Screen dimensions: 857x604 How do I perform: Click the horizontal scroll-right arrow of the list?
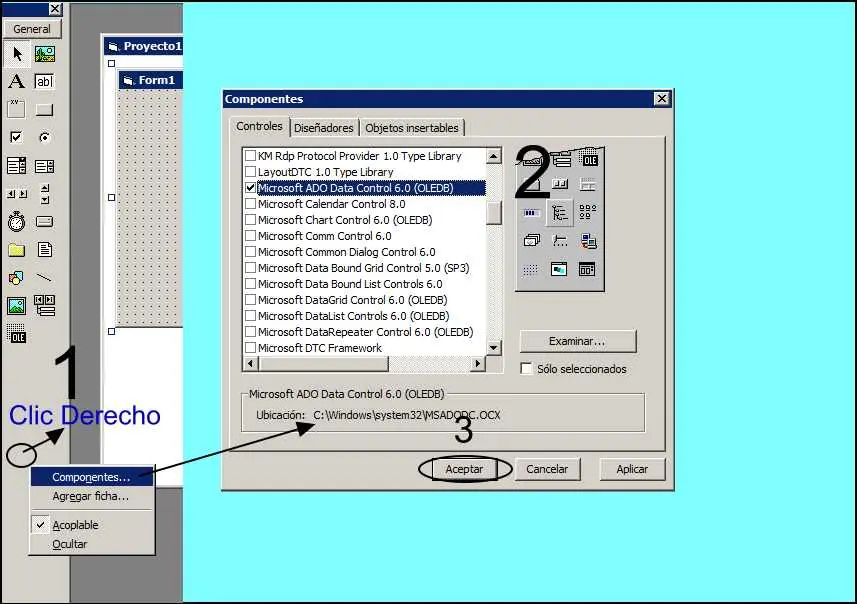pos(478,363)
